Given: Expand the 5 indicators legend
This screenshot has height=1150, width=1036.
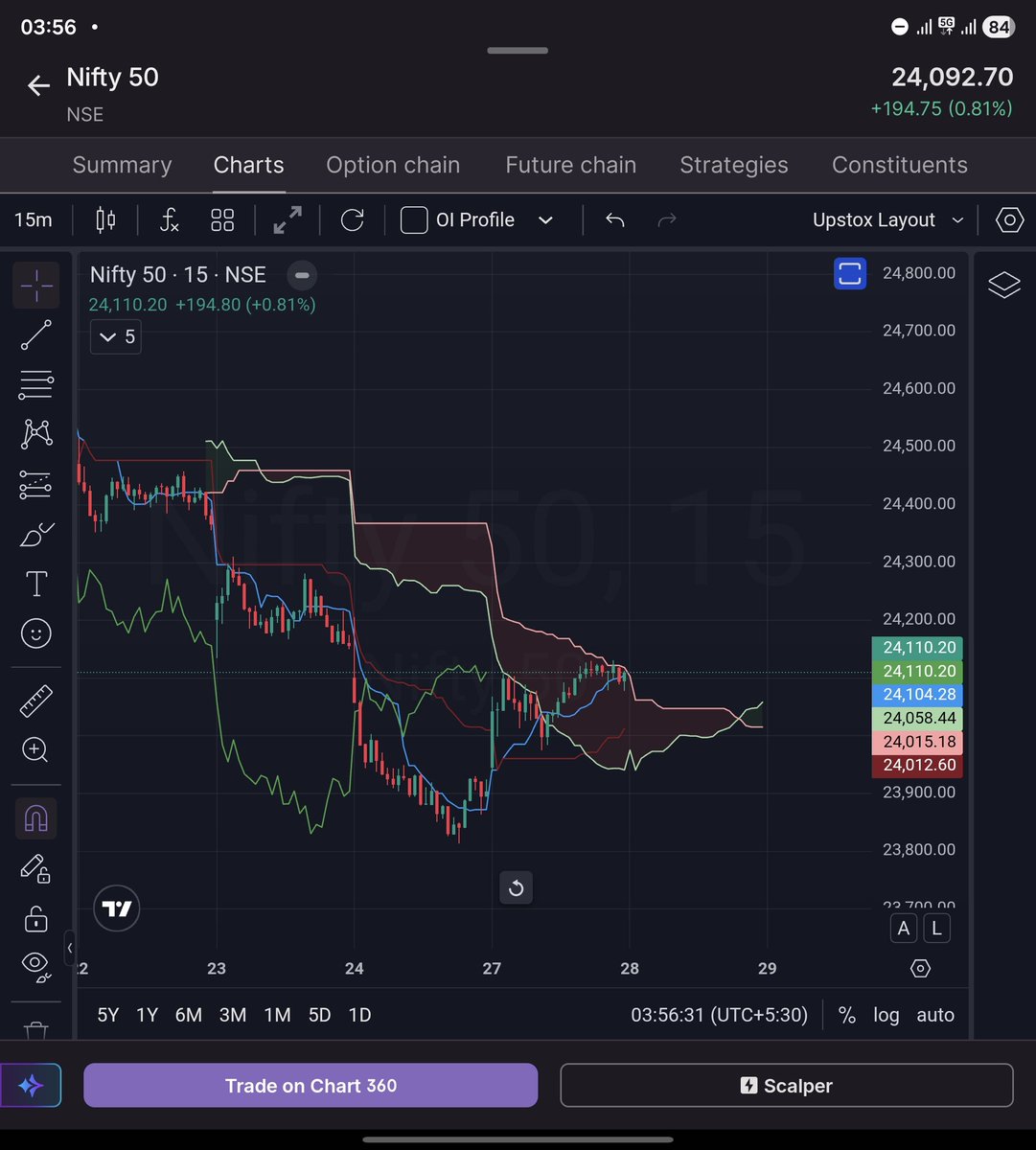Looking at the screenshot, I should [x=116, y=337].
